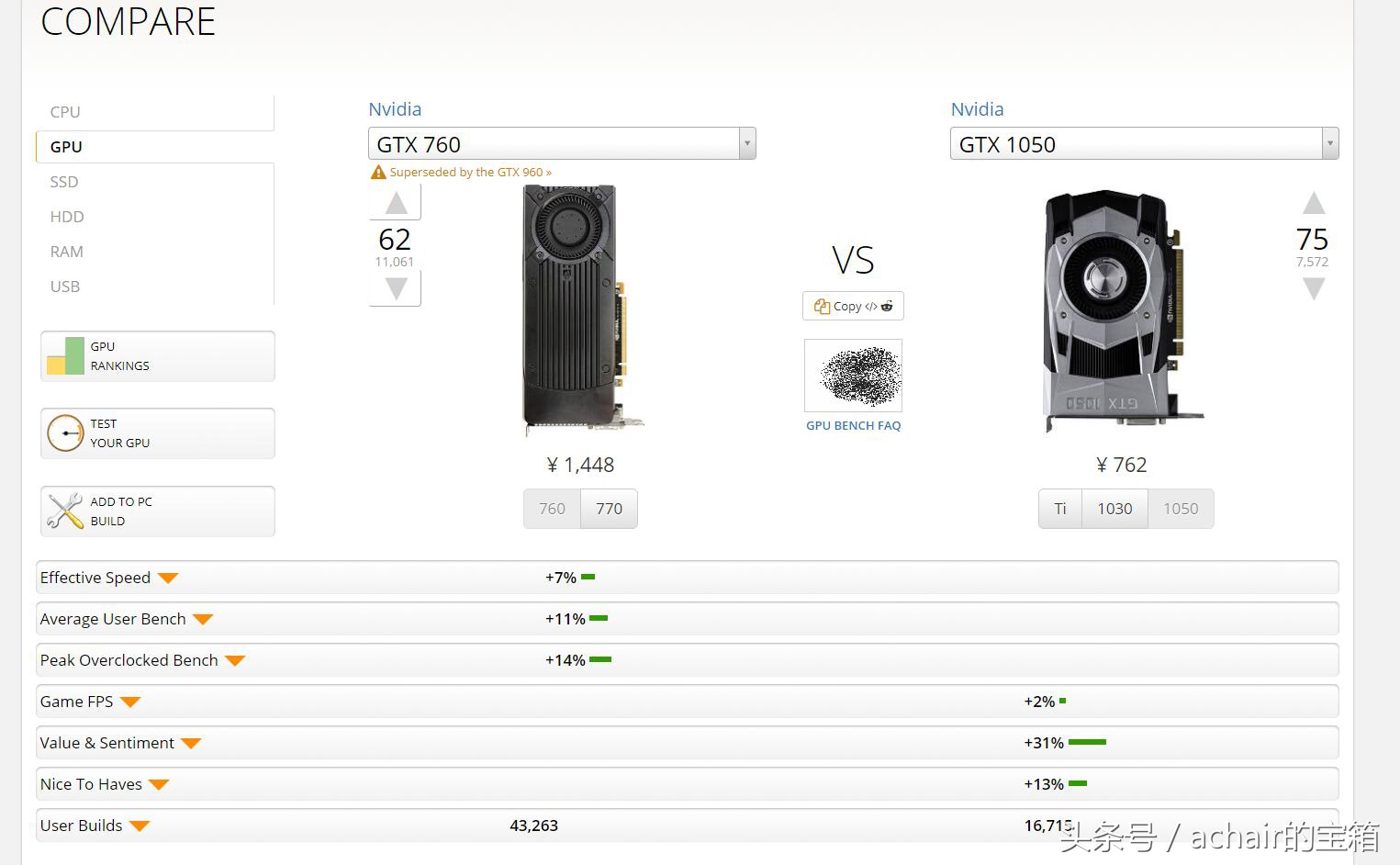Screen dimensions: 1400x865
Task: Open the GPU Bench FAQ link
Action: click(x=853, y=425)
